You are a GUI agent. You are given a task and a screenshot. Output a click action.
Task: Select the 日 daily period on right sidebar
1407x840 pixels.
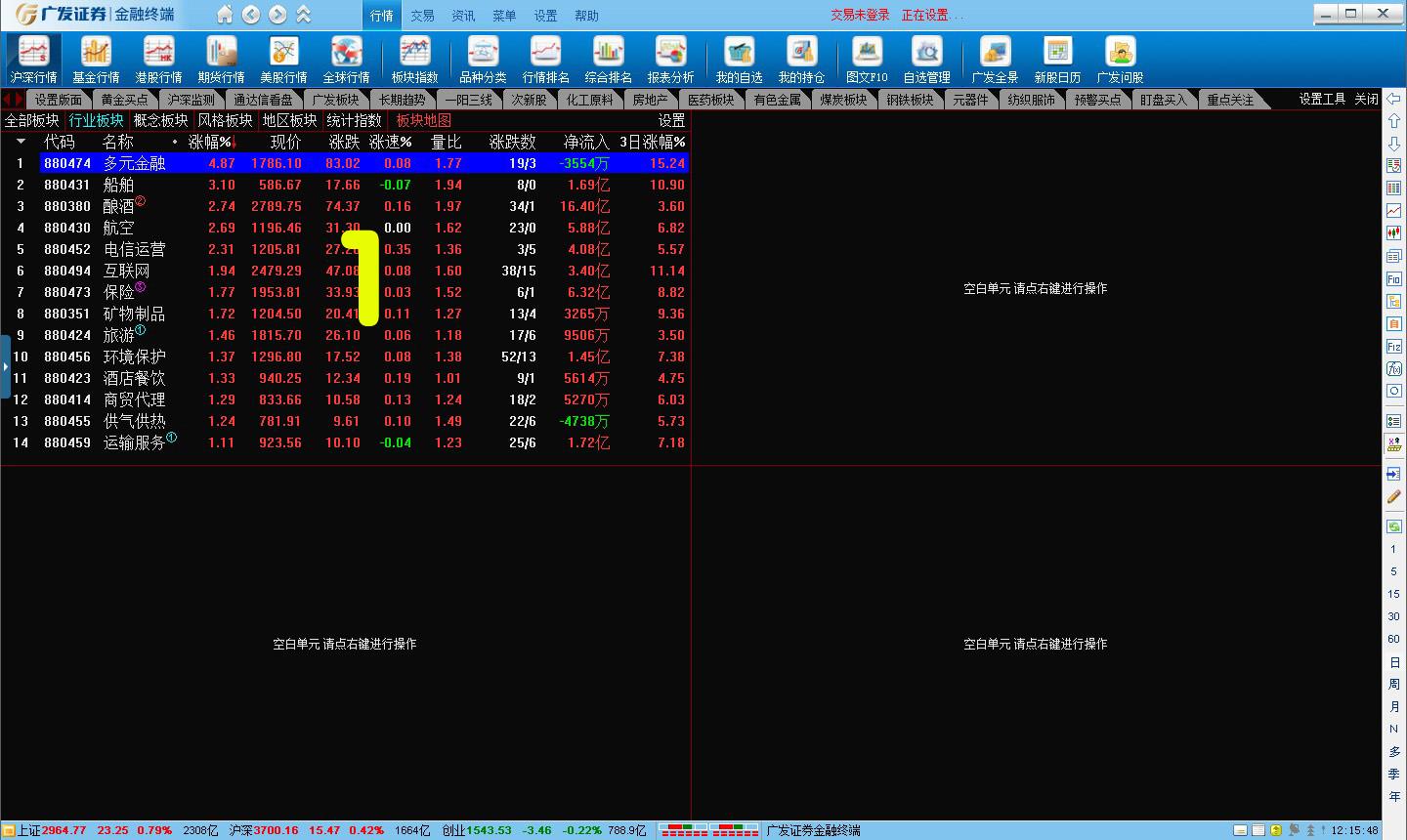[x=1393, y=662]
